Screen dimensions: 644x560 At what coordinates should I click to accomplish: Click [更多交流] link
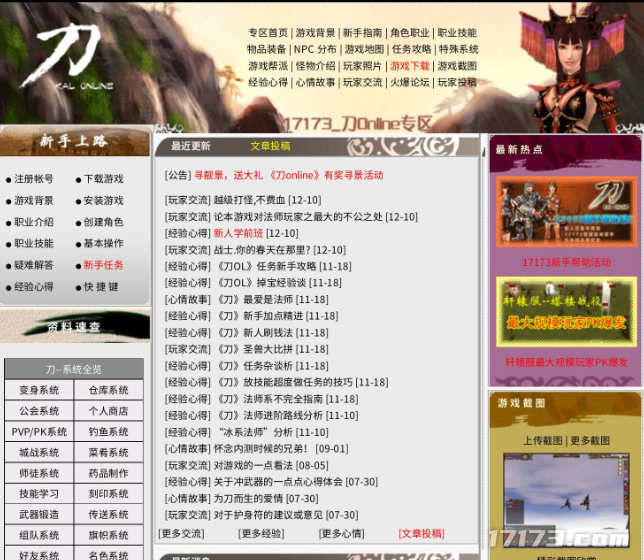pos(181,533)
